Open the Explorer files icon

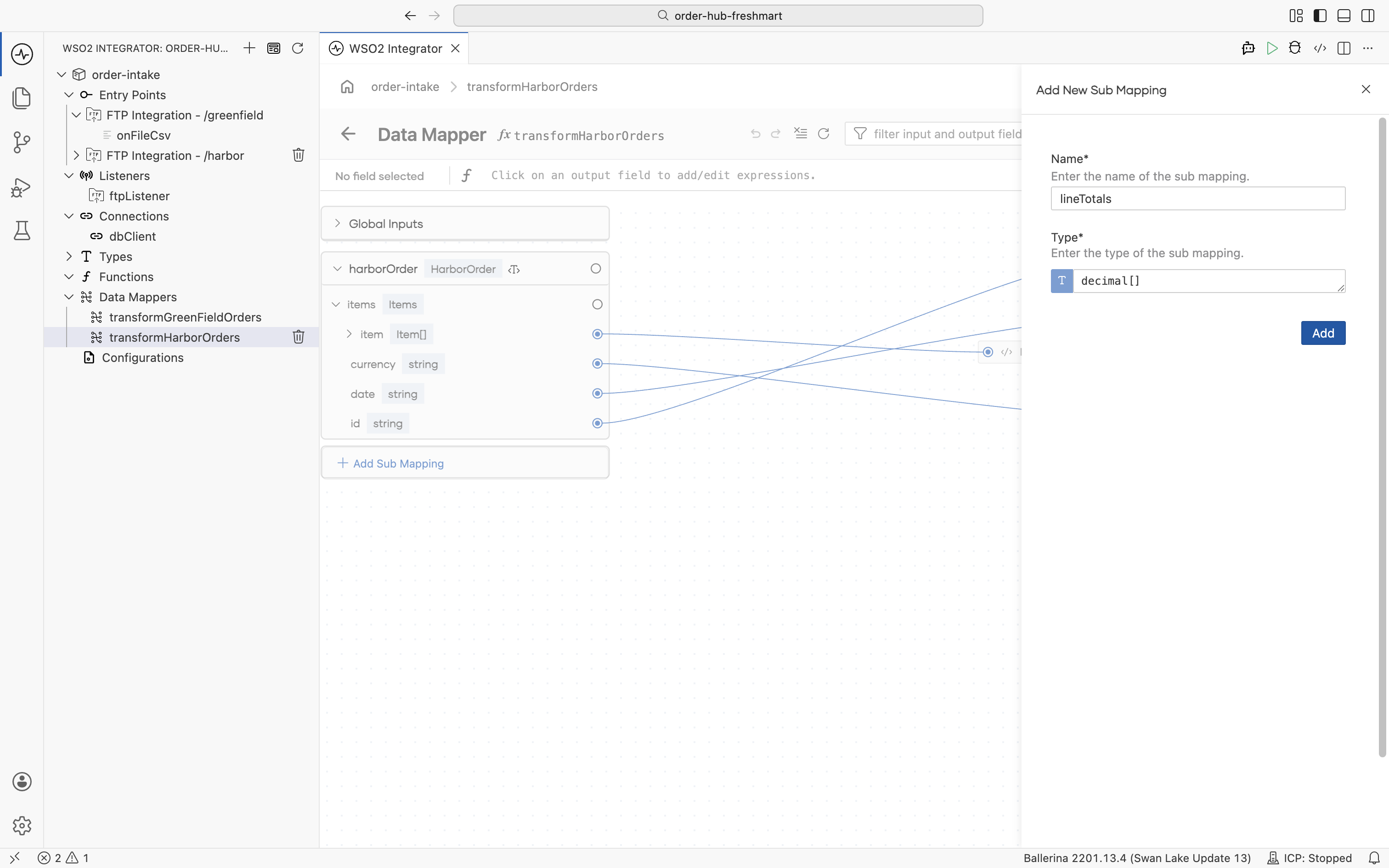[22, 98]
